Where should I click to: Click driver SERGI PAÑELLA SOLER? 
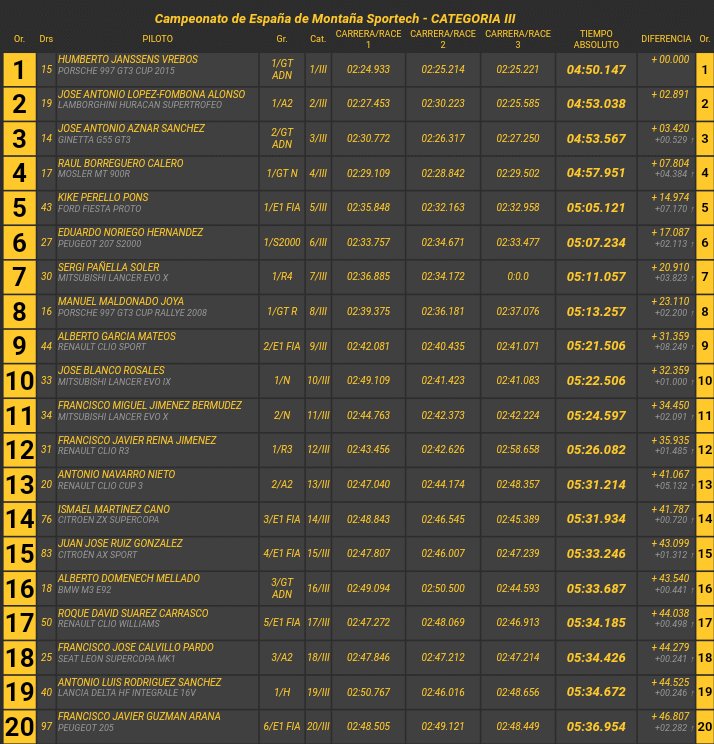[109, 267]
